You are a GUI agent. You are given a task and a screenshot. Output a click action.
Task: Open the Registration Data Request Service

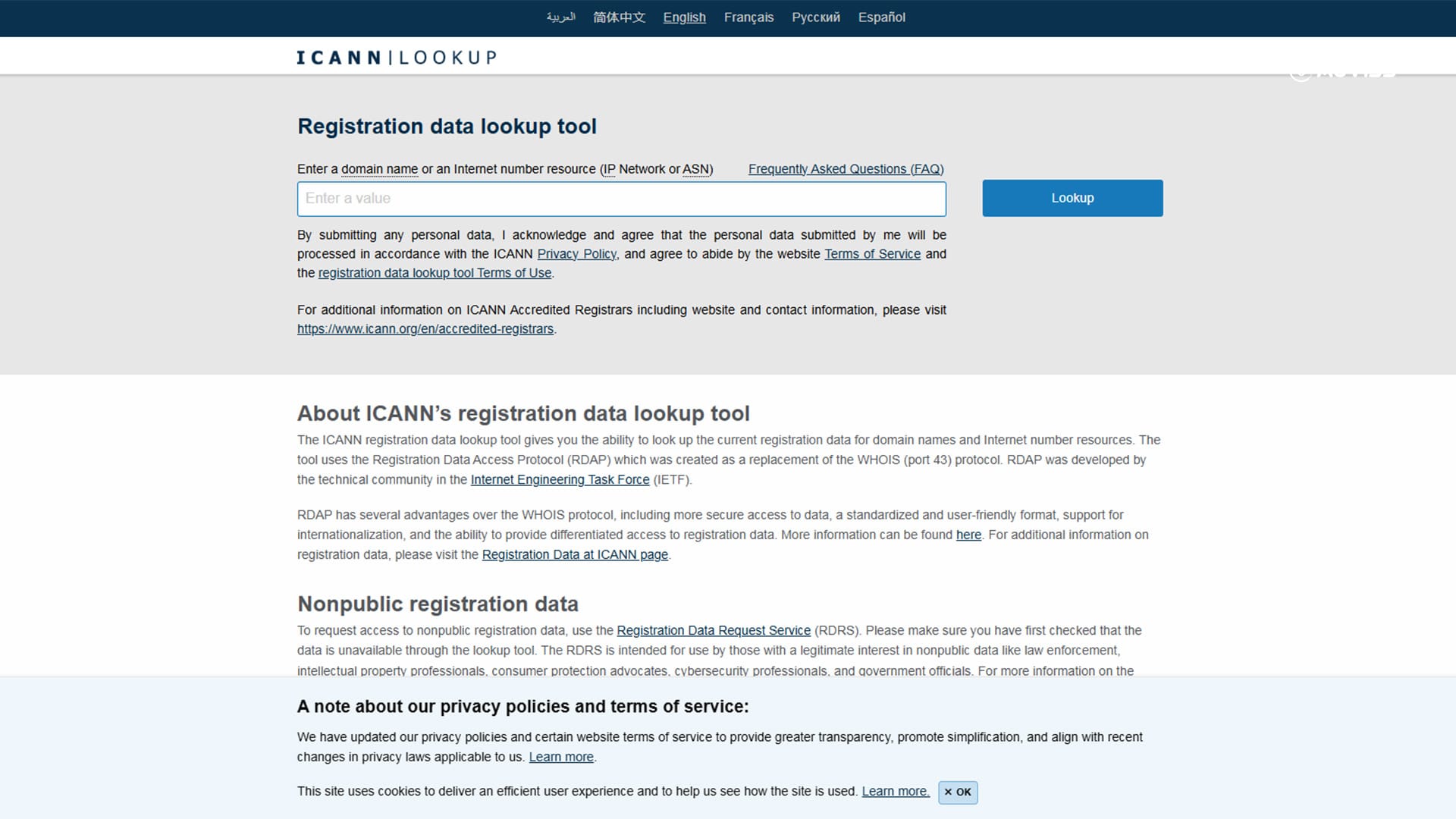[x=714, y=630]
